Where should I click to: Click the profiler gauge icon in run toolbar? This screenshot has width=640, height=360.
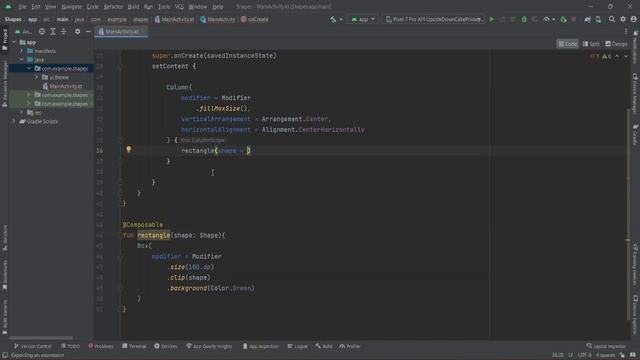pos(546,19)
